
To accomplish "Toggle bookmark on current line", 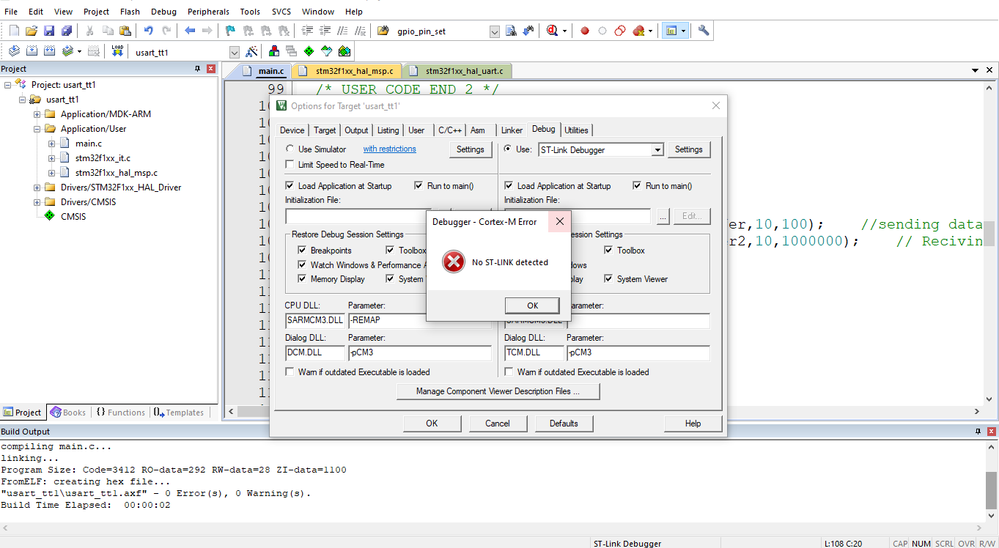I will [x=231, y=31].
